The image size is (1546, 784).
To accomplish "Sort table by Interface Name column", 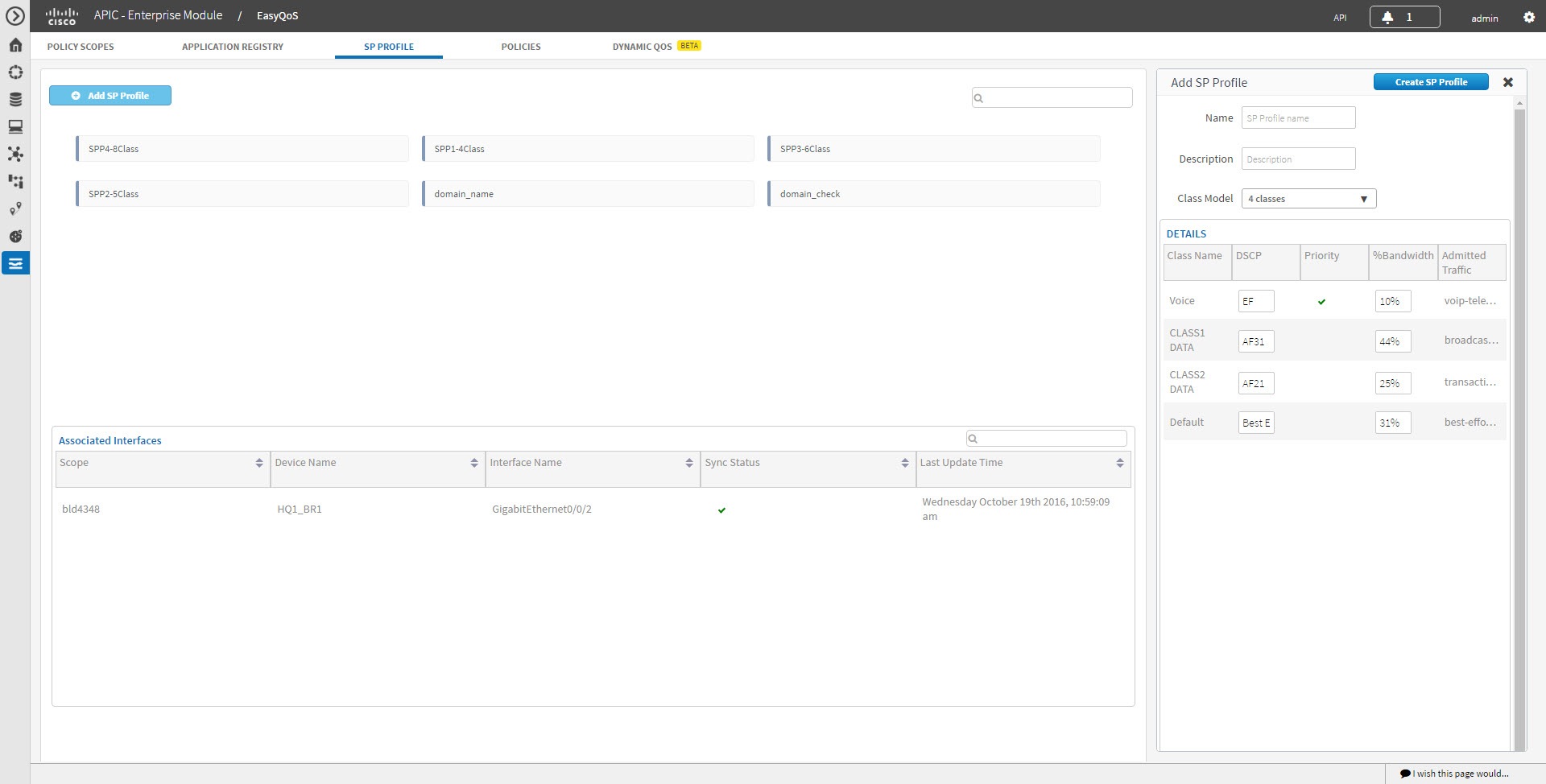I will 689,463.
